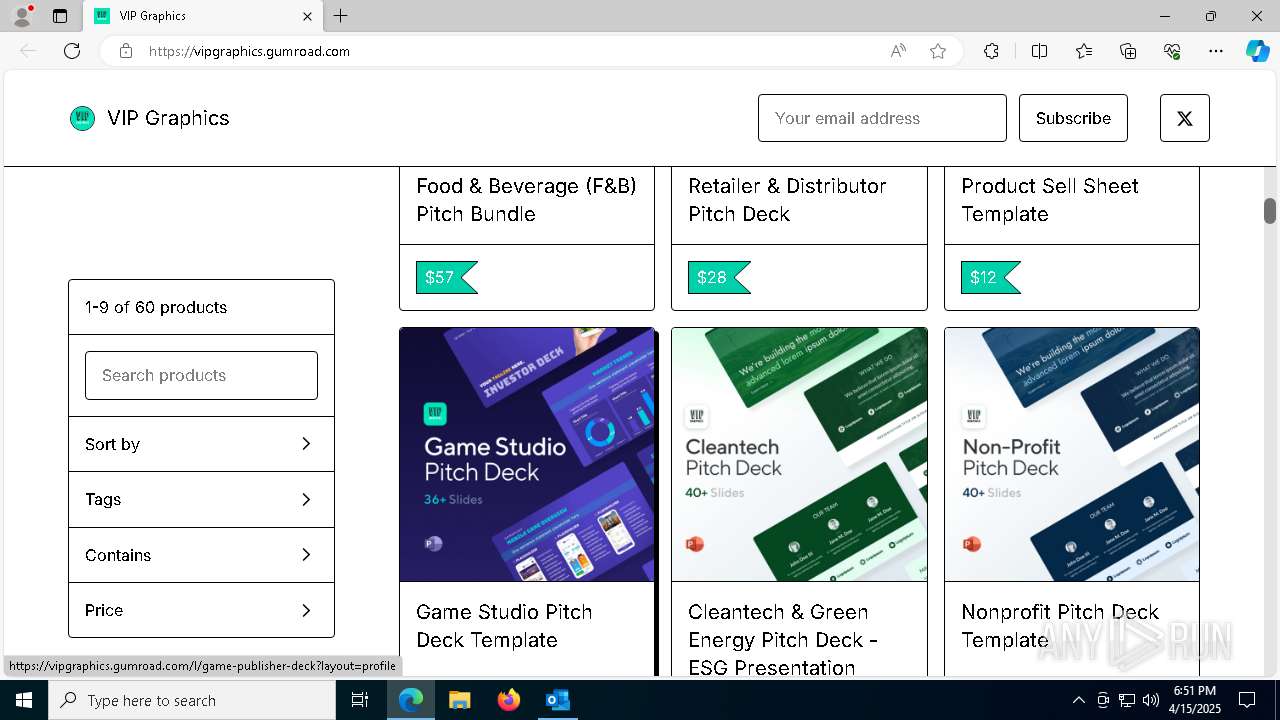
Task: Click the Subscribe button
Action: (1073, 118)
